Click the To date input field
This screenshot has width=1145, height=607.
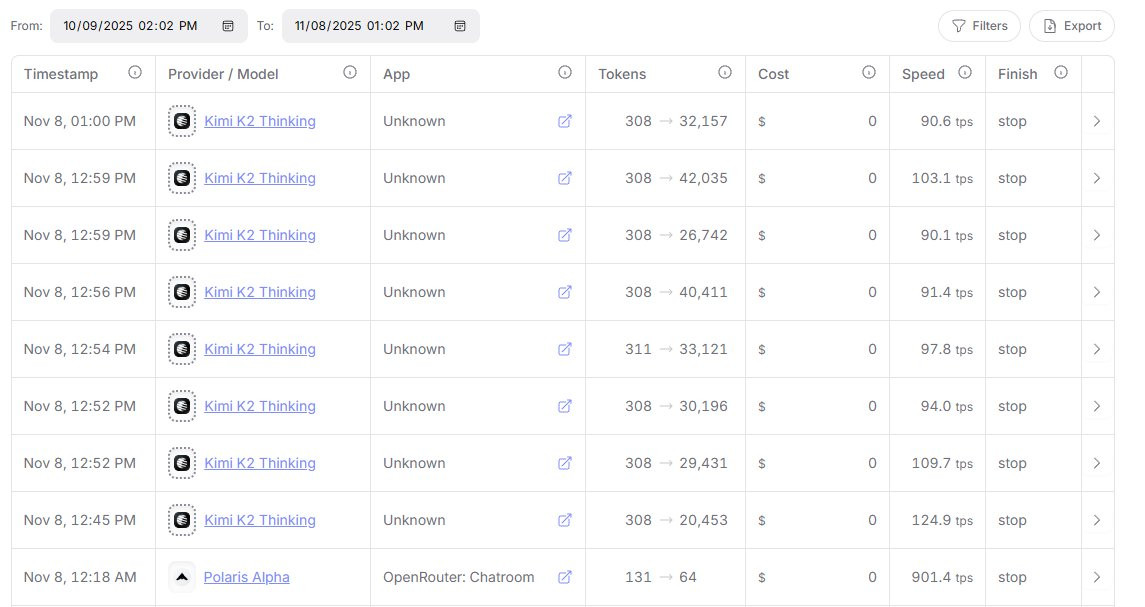362,26
